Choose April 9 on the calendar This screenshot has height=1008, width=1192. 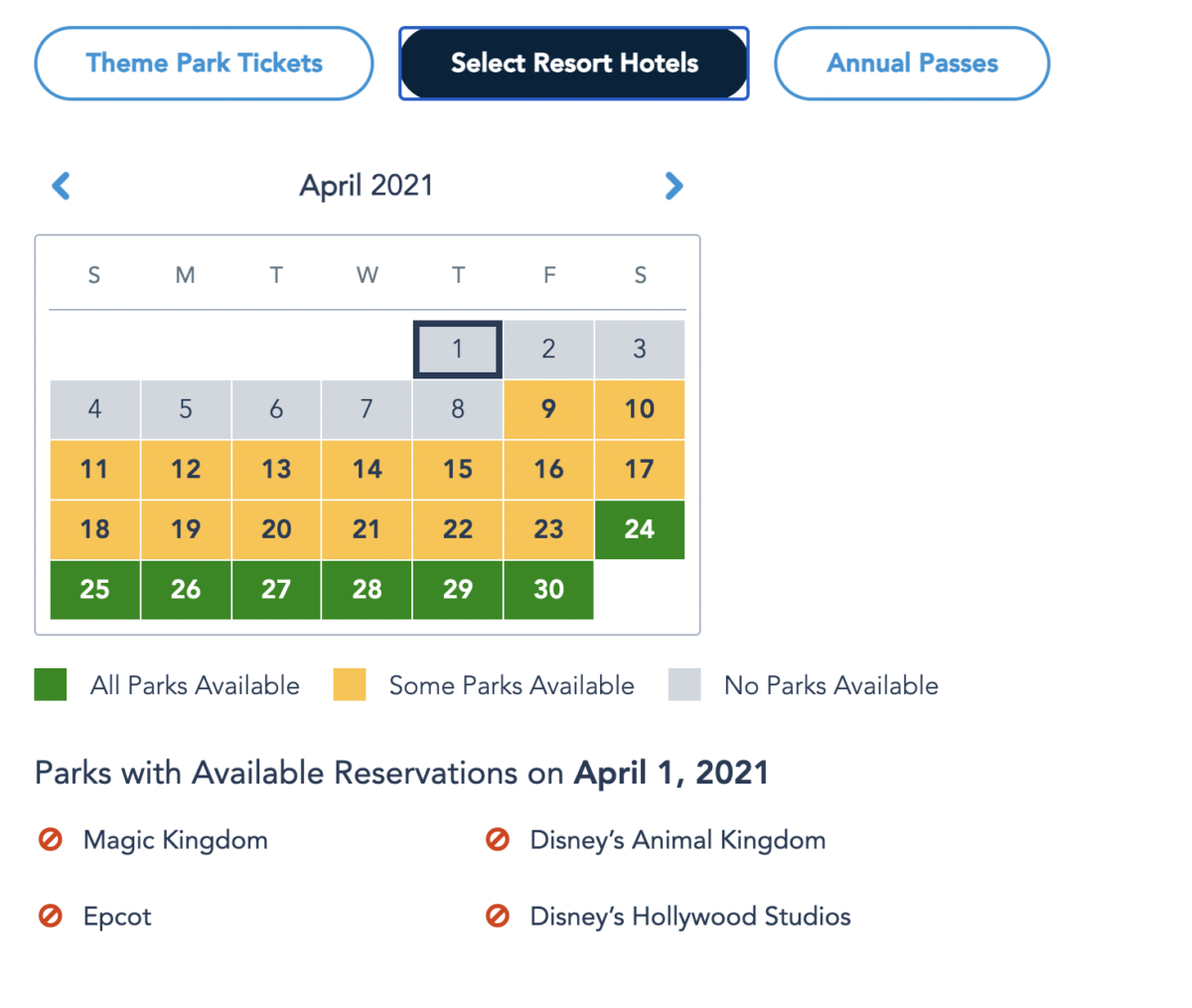[548, 409]
